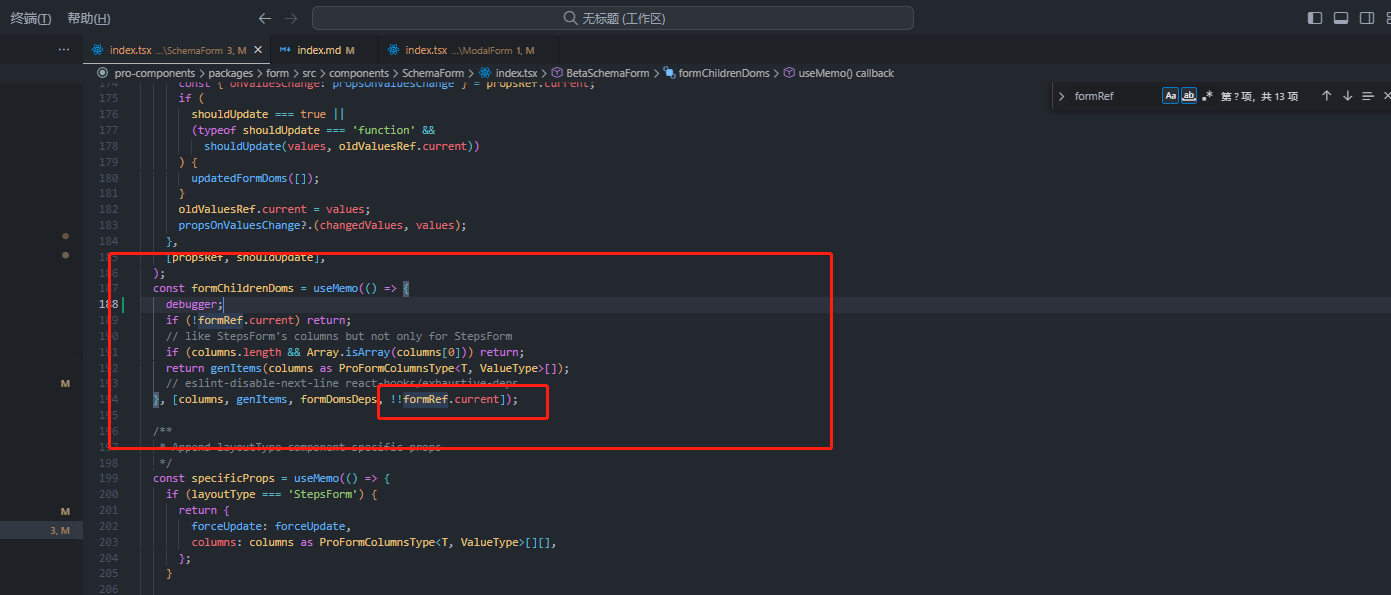Open the more editor actions menu (...)
The width and height of the screenshot is (1391, 595).
click(x=64, y=47)
